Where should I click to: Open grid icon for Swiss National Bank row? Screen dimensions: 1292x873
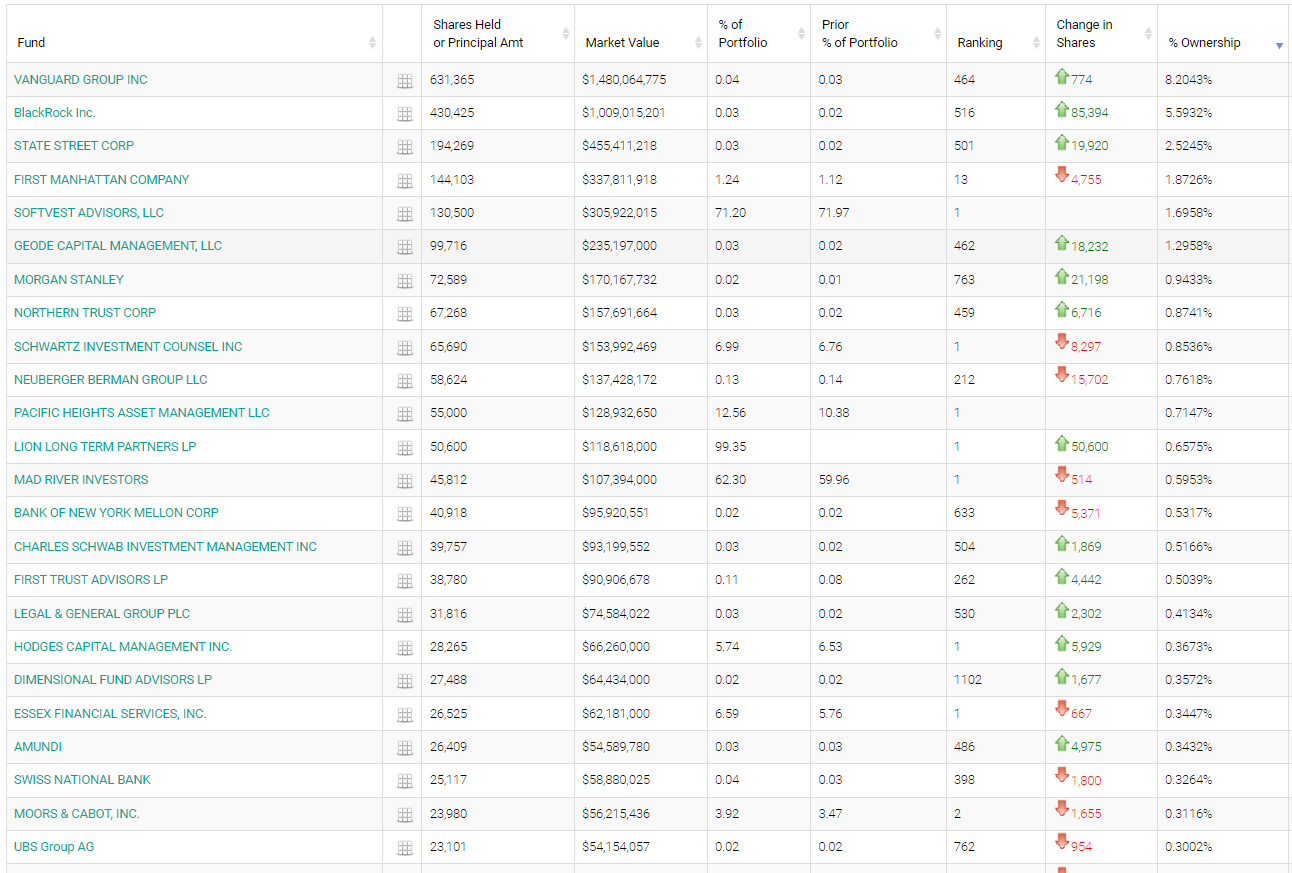[405, 781]
